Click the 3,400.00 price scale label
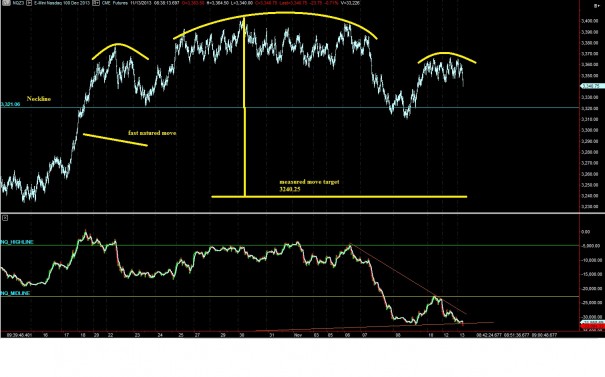Viewport: 605px width, 377px height. (590, 21)
